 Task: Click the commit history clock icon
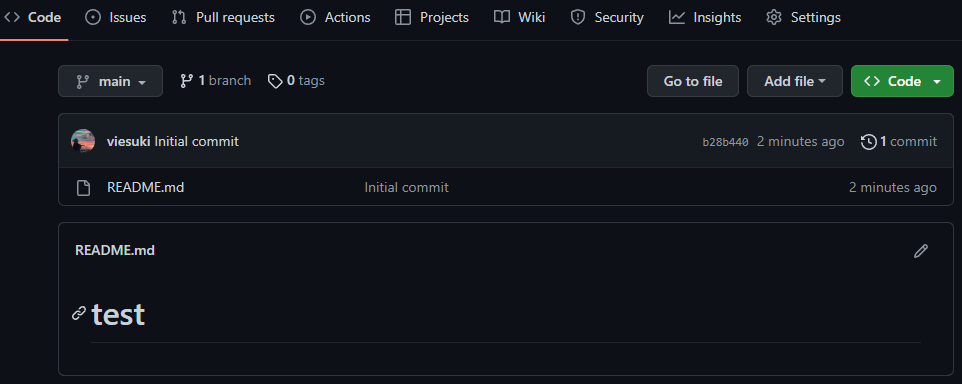pyautogui.click(x=868, y=142)
